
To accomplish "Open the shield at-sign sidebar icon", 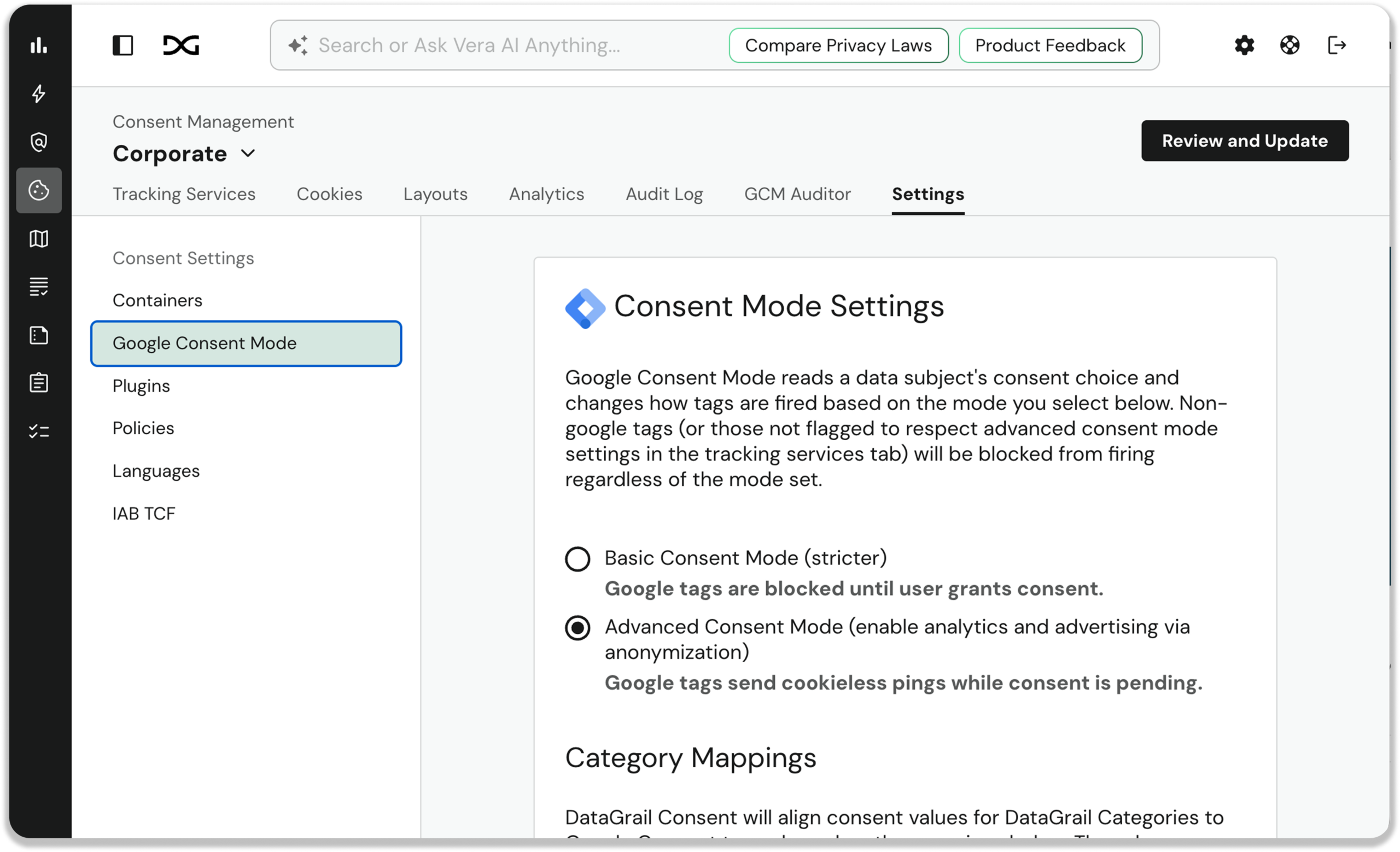I will point(39,142).
